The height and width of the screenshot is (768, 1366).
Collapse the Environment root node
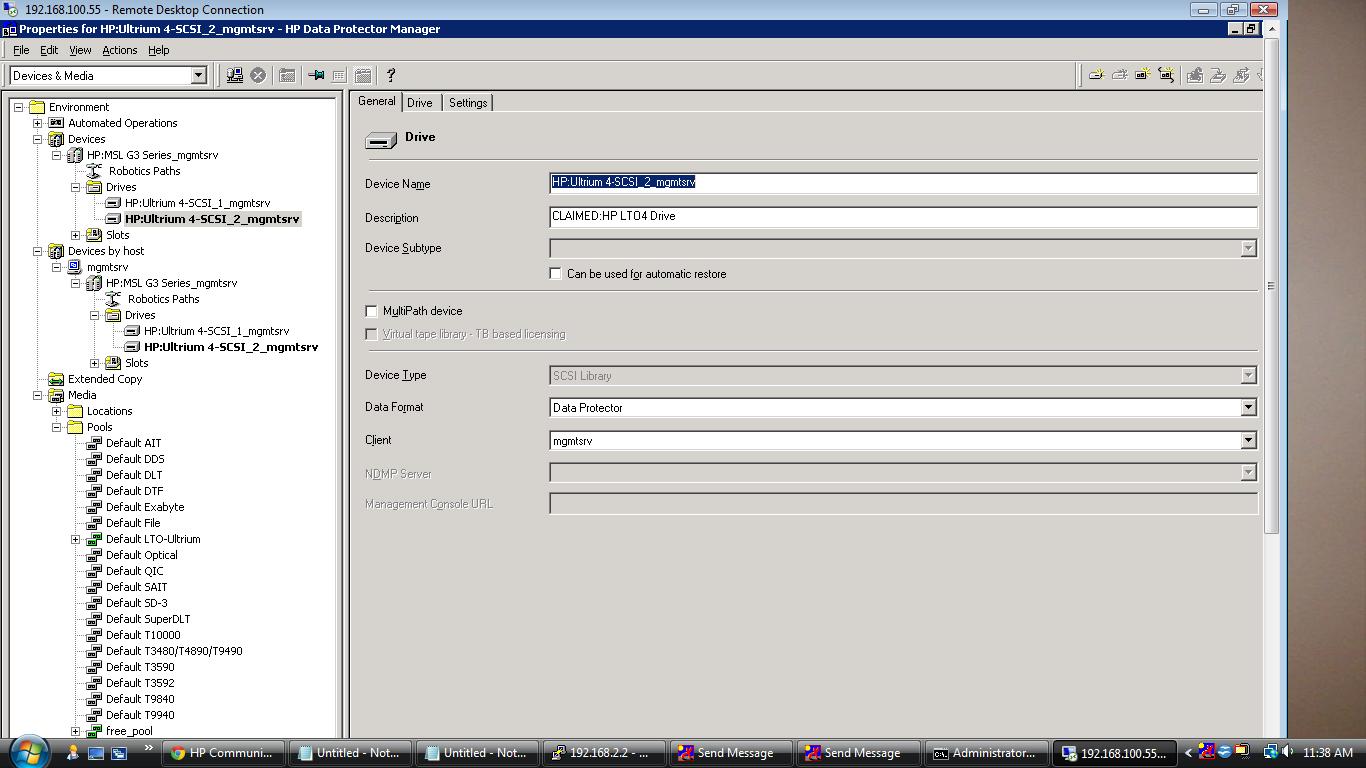pos(18,107)
